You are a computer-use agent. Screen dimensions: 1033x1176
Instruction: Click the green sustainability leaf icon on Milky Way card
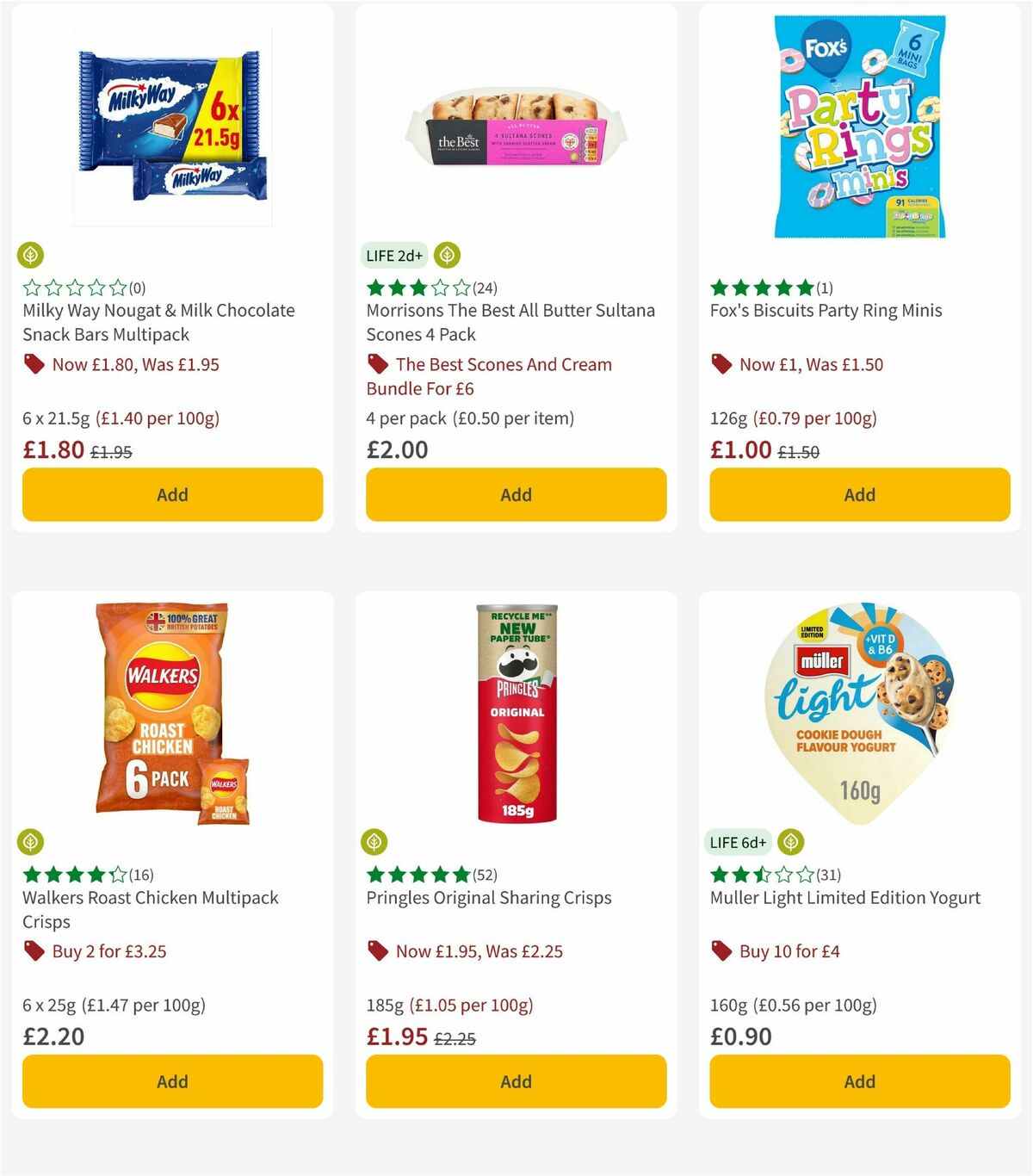pyautogui.click(x=31, y=255)
